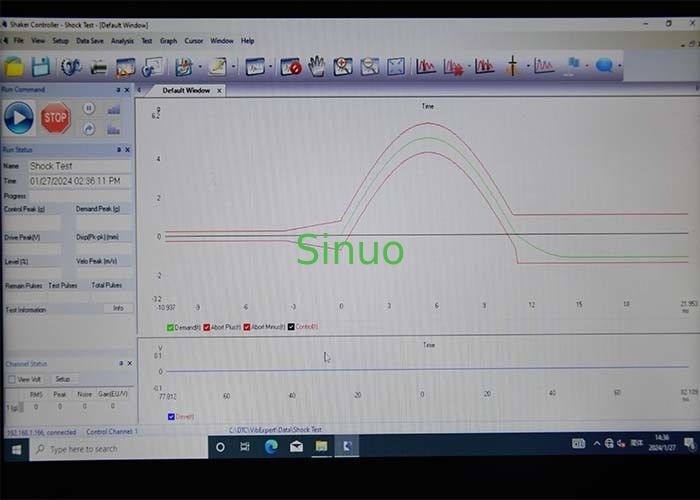Enable the View Volt checkbox
This screenshot has height=500, width=700.
tap(11, 380)
